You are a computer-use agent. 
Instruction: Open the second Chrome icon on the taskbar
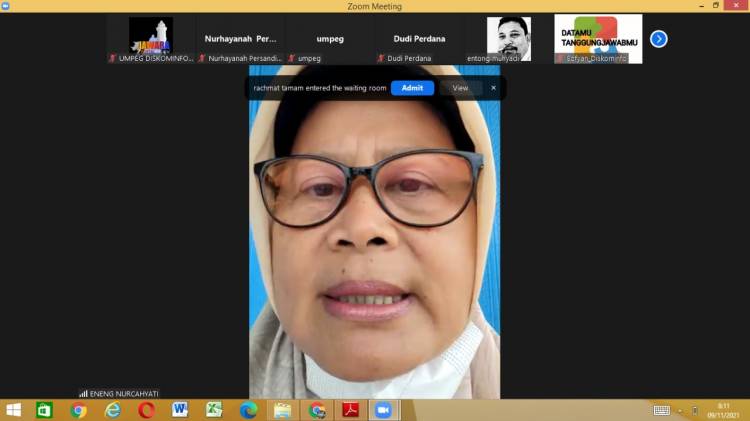317,410
